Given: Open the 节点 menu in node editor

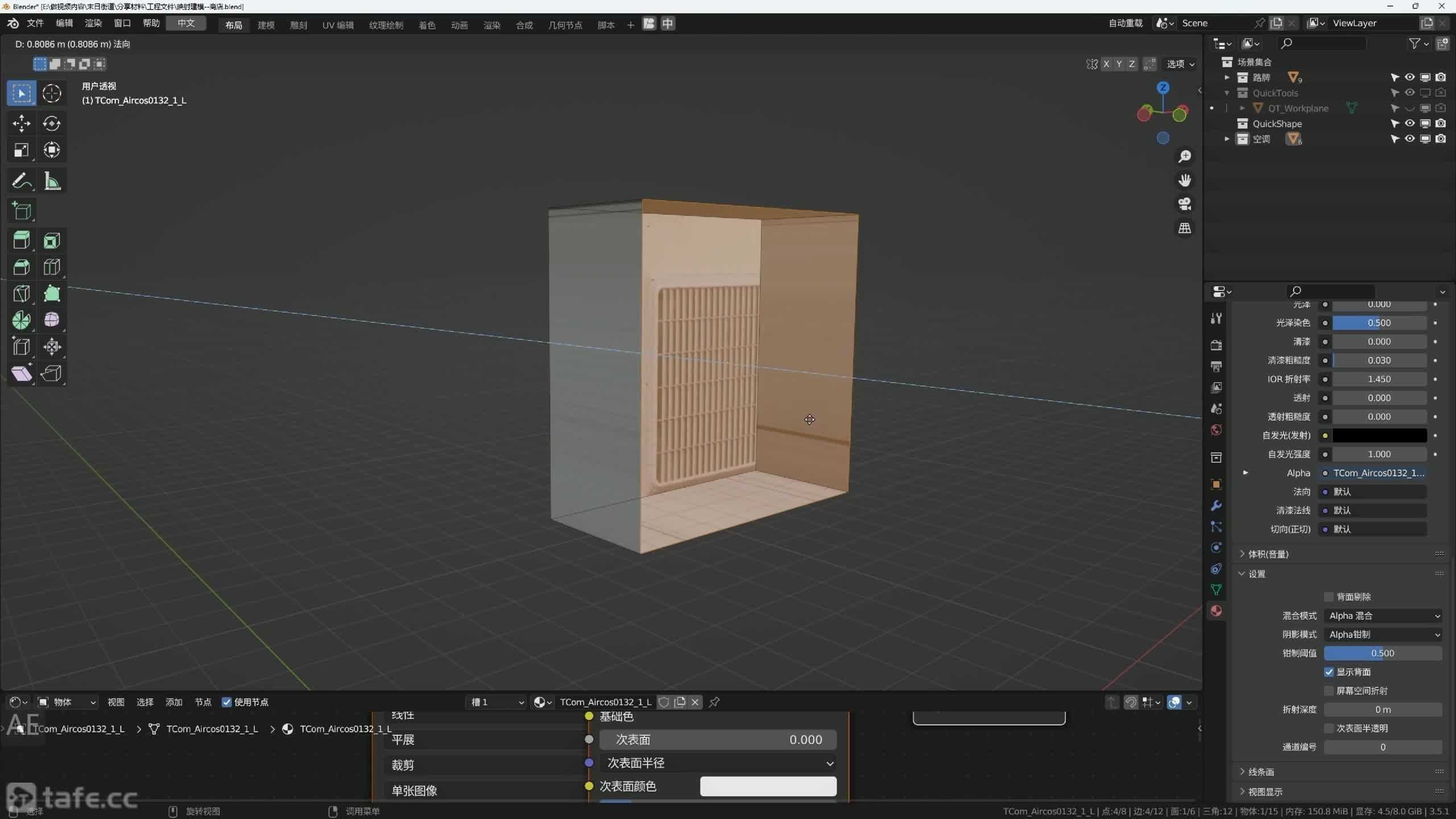Looking at the screenshot, I should (x=203, y=702).
